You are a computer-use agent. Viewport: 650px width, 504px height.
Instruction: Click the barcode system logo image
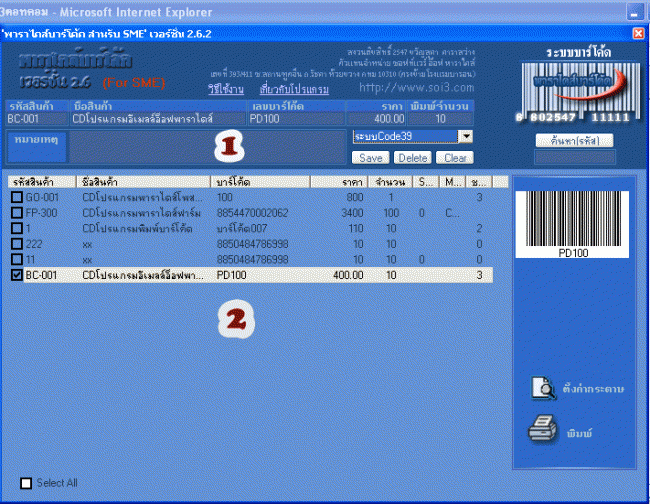pyautogui.click(x=580, y=92)
